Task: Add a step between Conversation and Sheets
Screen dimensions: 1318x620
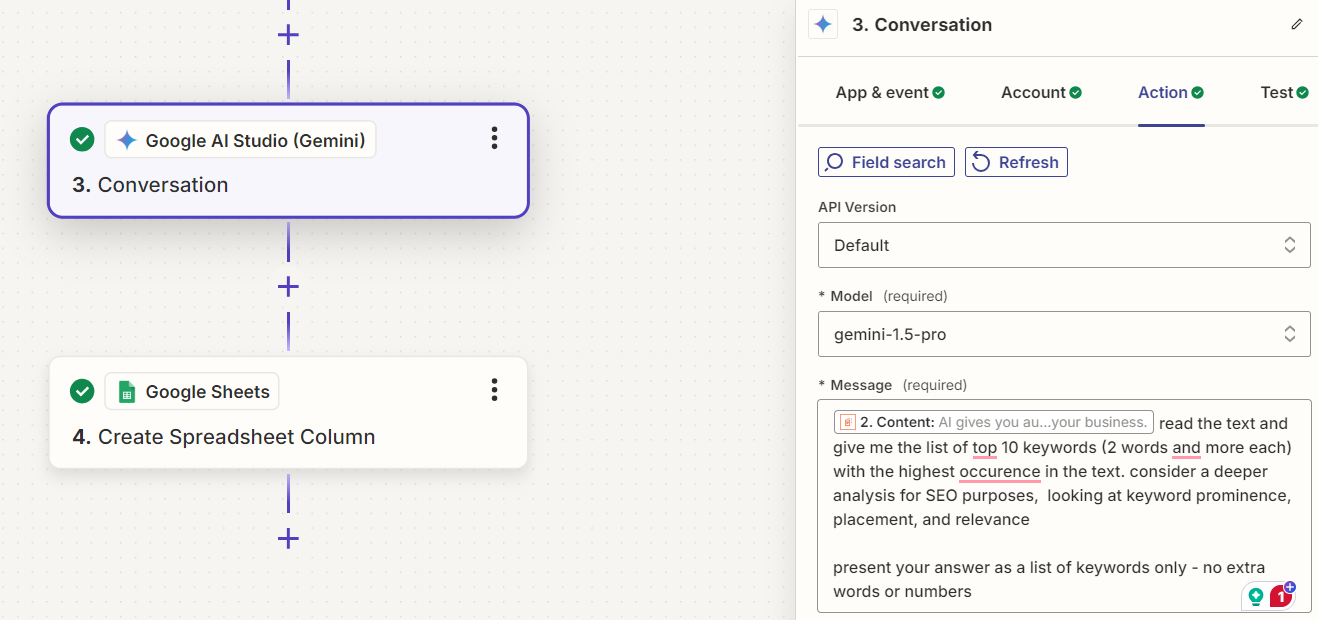Action: point(288,287)
